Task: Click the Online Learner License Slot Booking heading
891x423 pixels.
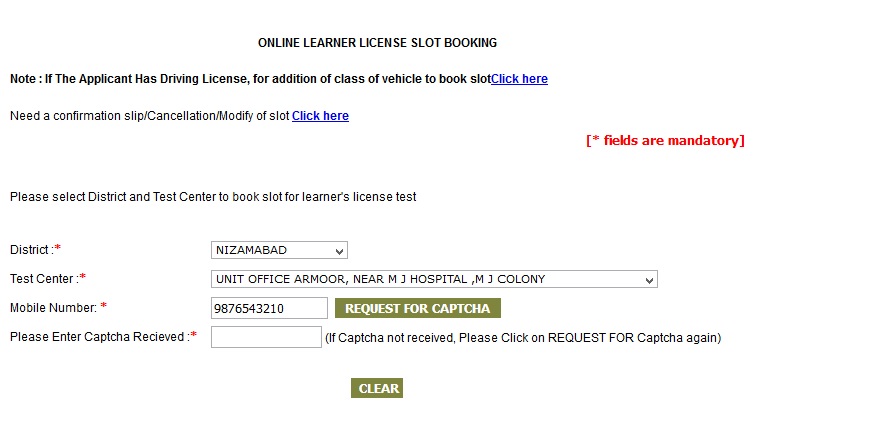Action: coord(377,43)
